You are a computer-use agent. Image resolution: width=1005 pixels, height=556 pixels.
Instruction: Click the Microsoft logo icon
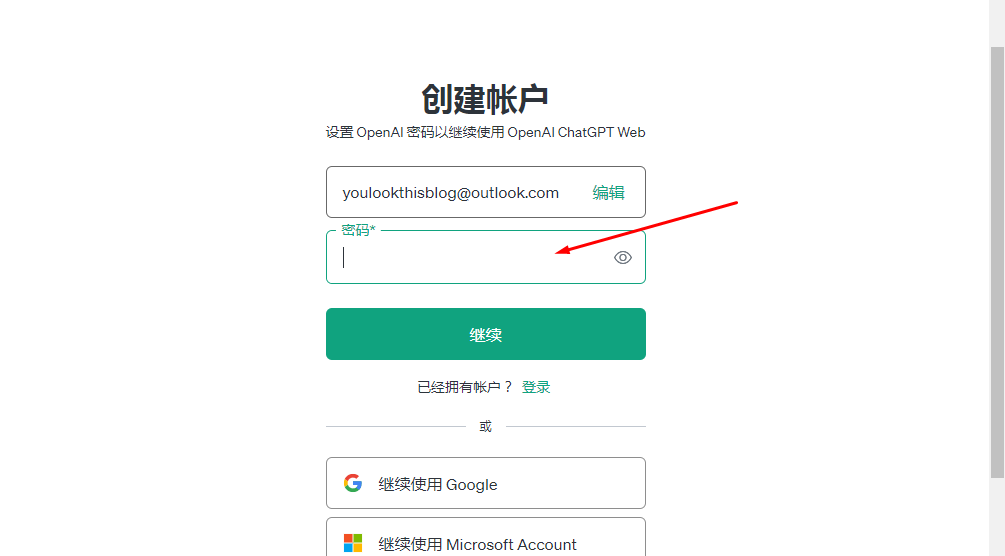pos(353,543)
